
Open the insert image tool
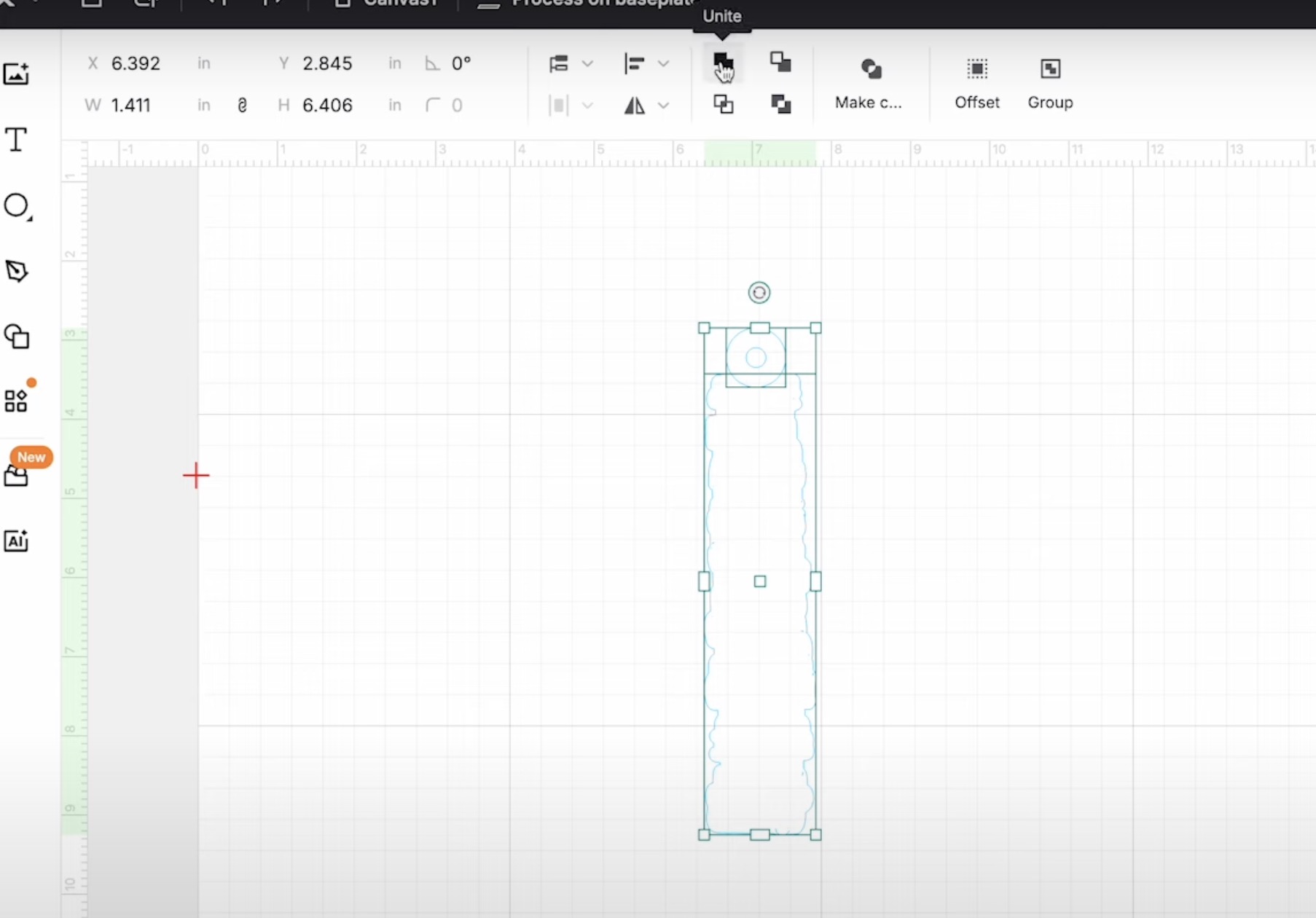point(16,74)
